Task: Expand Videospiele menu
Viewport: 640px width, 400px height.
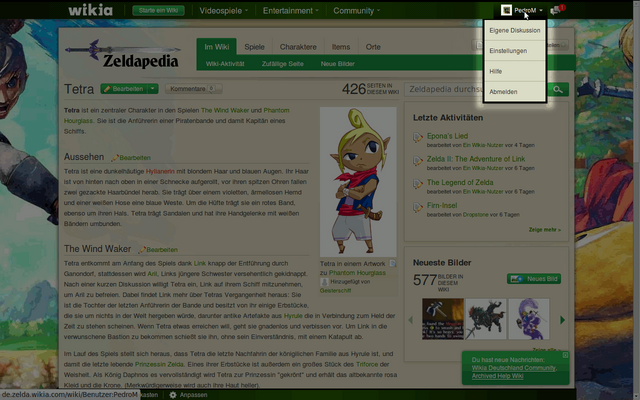Action: [224, 11]
